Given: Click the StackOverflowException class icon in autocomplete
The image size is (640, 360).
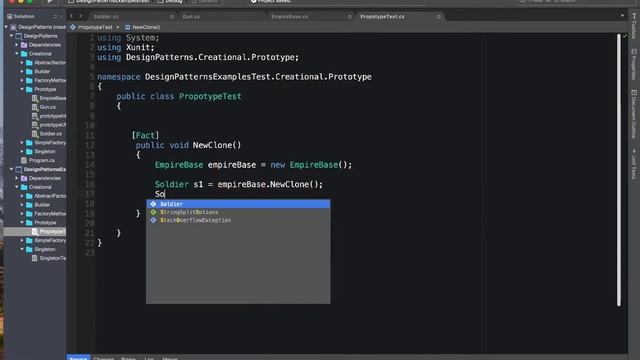Looking at the screenshot, I should coord(153,220).
